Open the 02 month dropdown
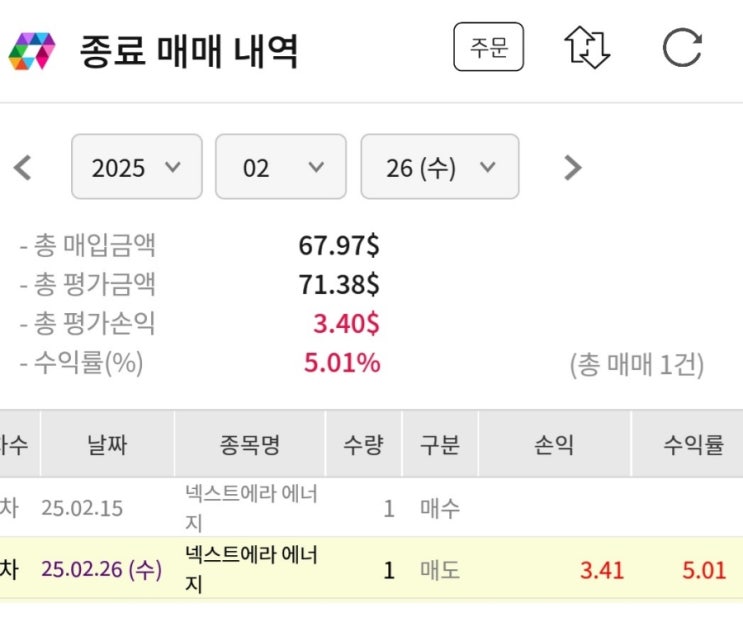 (x=281, y=167)
